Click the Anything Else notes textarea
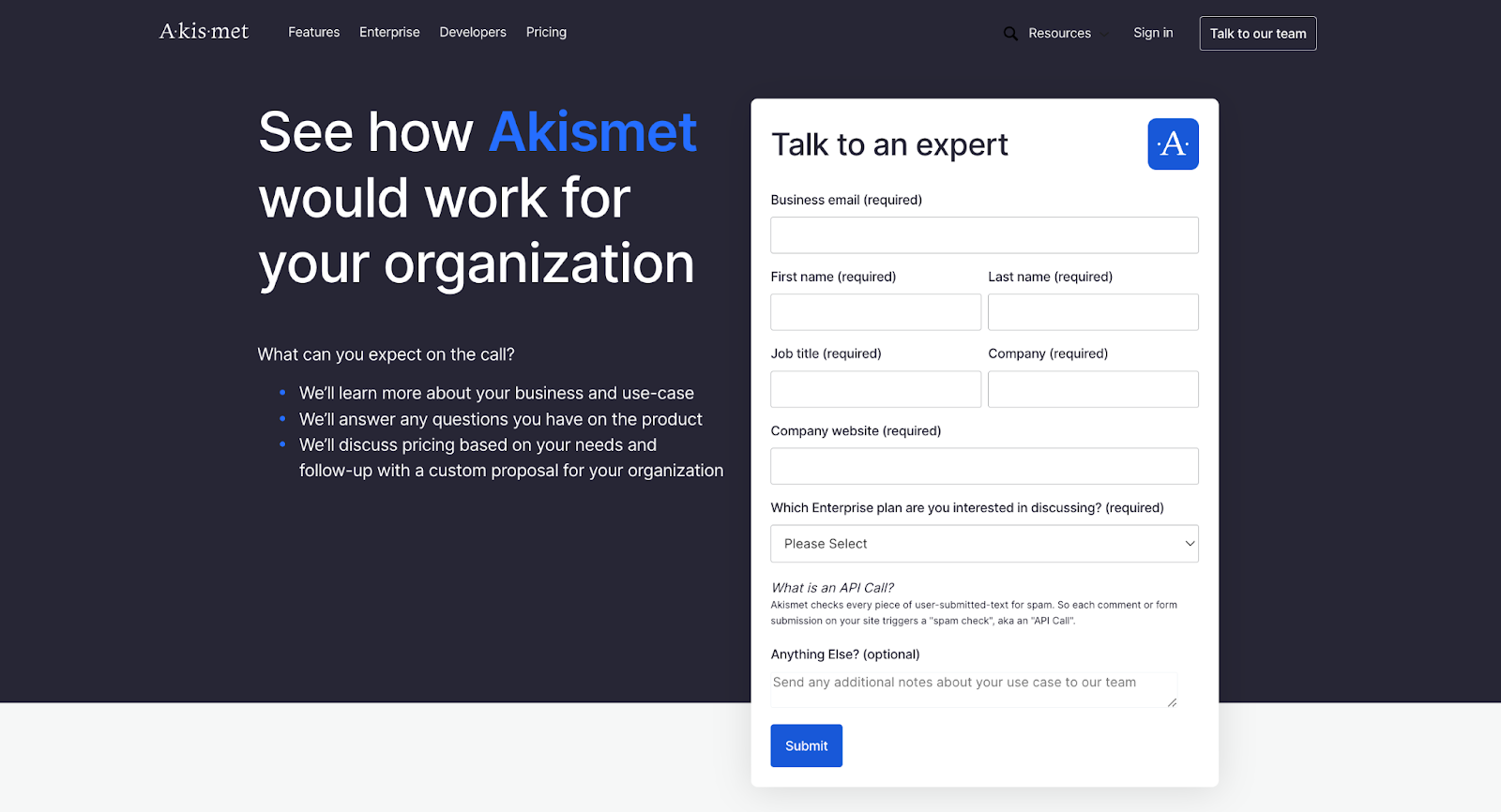Image resolution: width=1501 pixels, height=812 pixels. pyautogui.click(x=972, y=689)
